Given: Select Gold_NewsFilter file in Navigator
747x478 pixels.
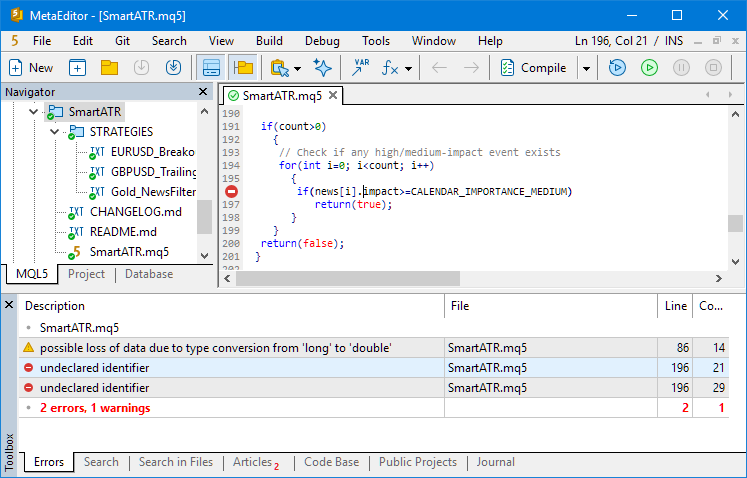Looking at the screenshot, I should pyautogui.click(x=153, y=192).
